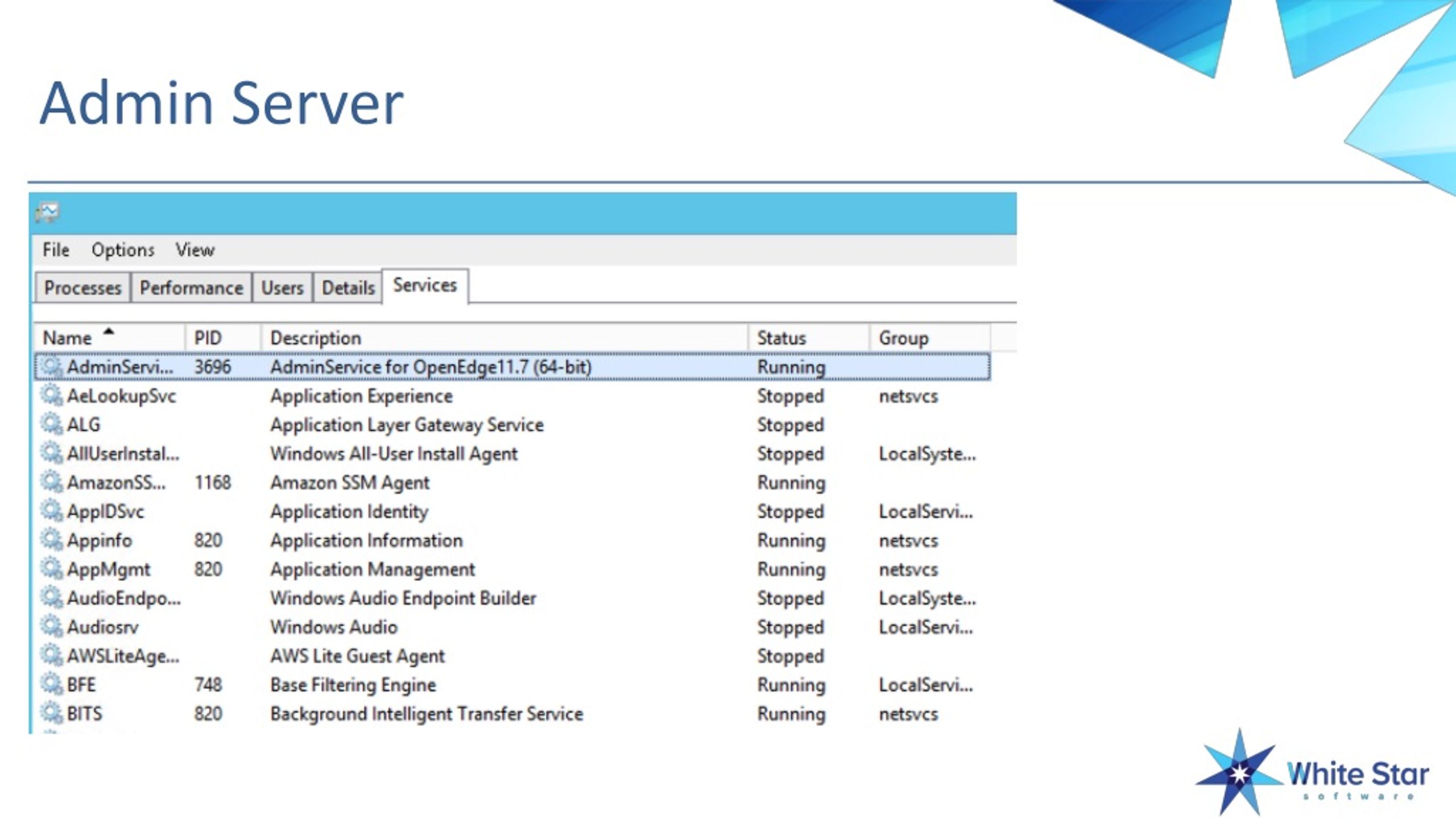Select the BITS service name
Screen dimensions: 1456x819
[85, 714]
